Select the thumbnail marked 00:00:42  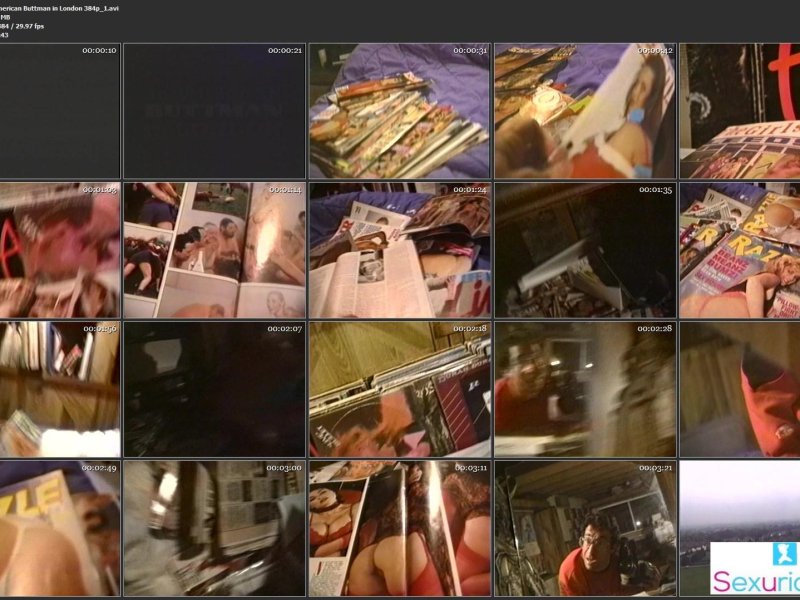tap(585, 111)
